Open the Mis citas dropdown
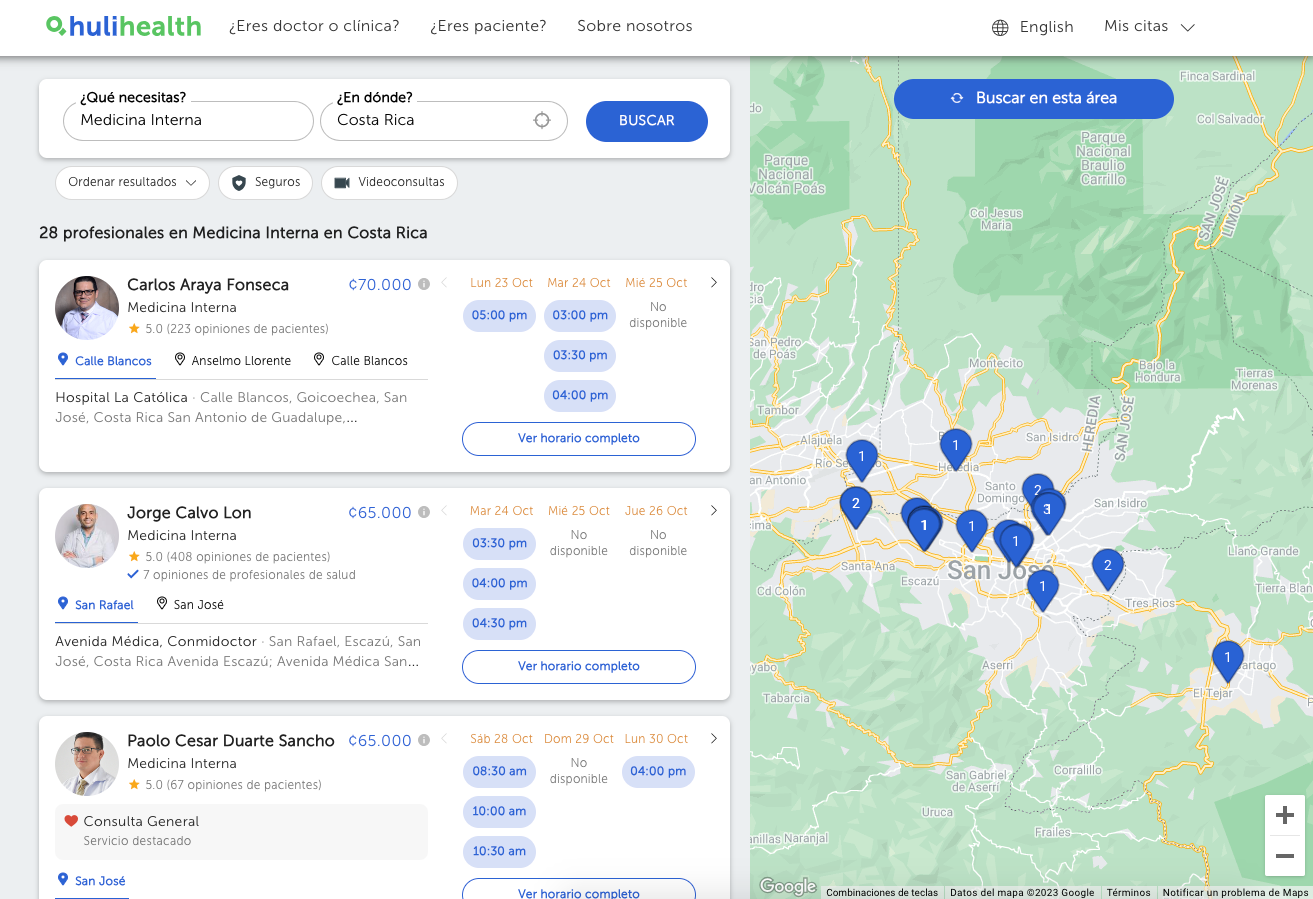This screenshot has height=899, width=1313. (1149, 27)
